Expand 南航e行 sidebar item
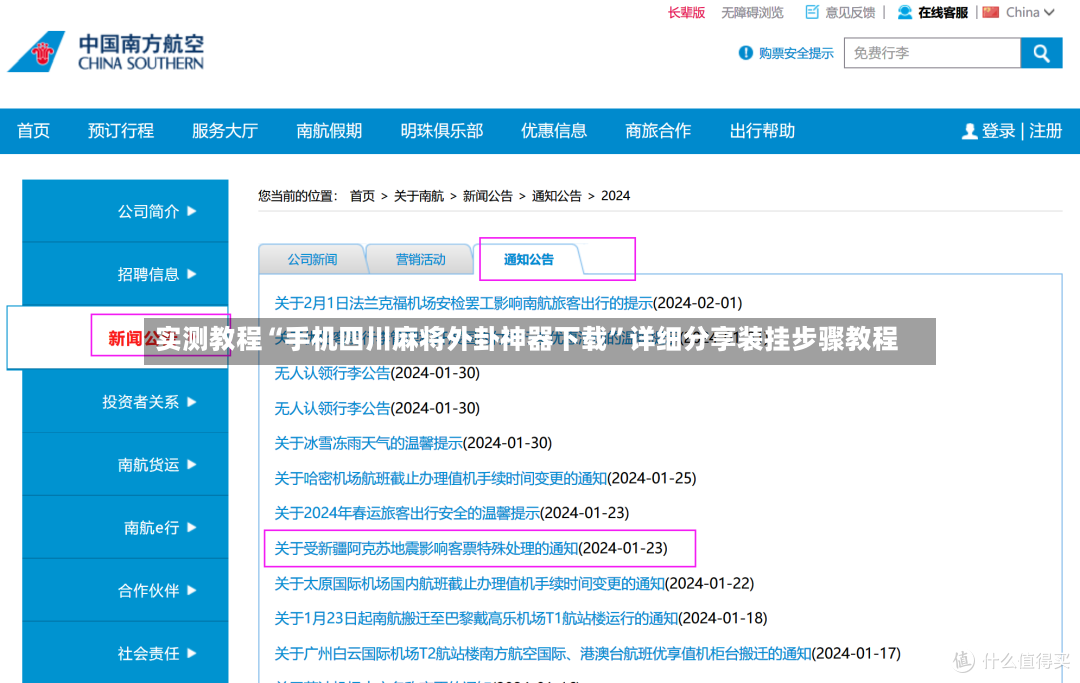1080x683 pixels. [x=125, y=527]
